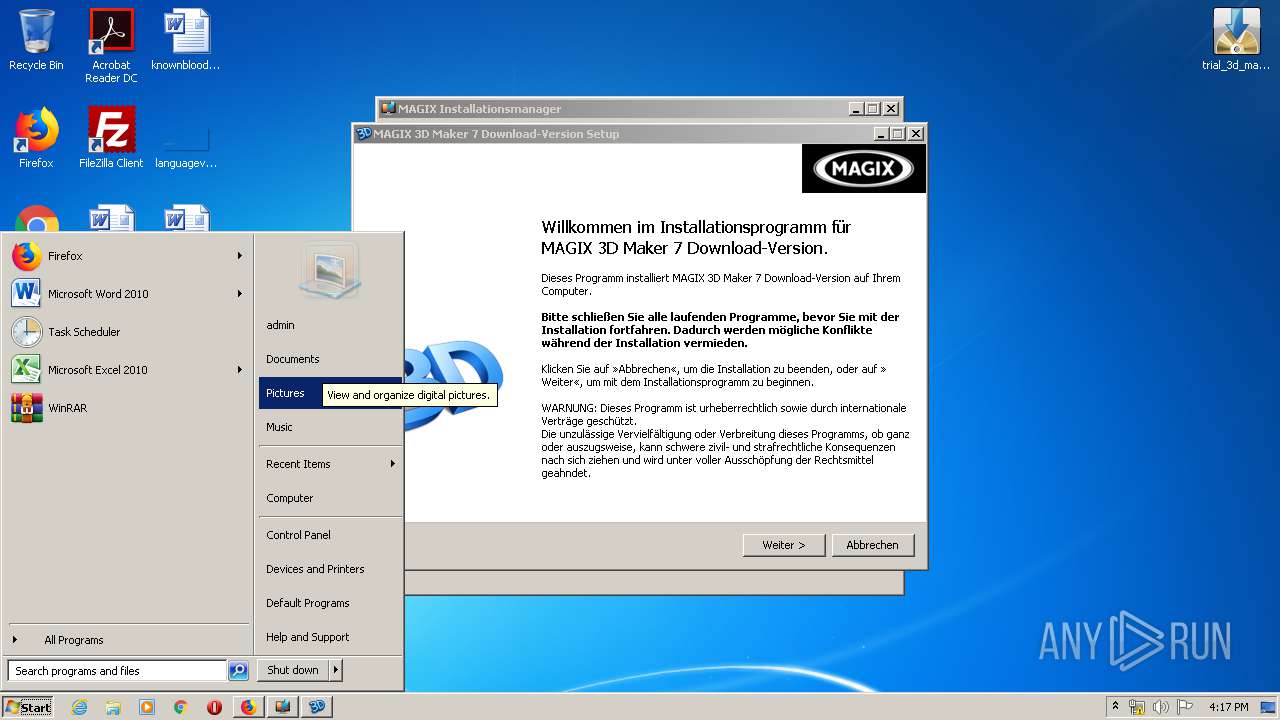Launch Chrome from the taskbar

pyautogui.click(x=180, y=707)
